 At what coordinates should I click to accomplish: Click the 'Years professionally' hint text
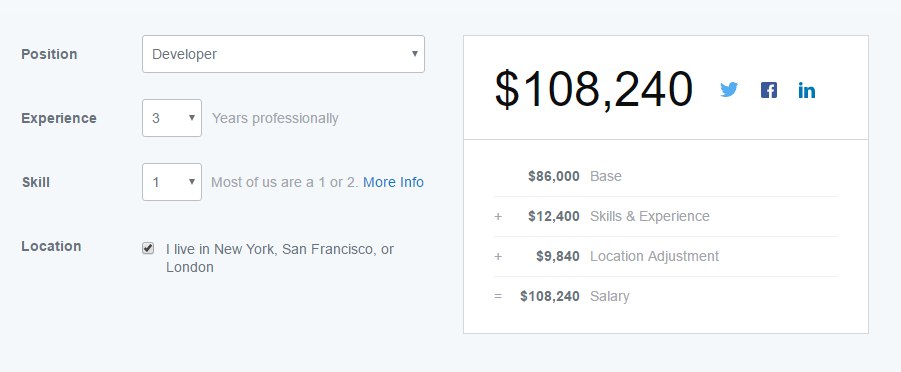275,118
